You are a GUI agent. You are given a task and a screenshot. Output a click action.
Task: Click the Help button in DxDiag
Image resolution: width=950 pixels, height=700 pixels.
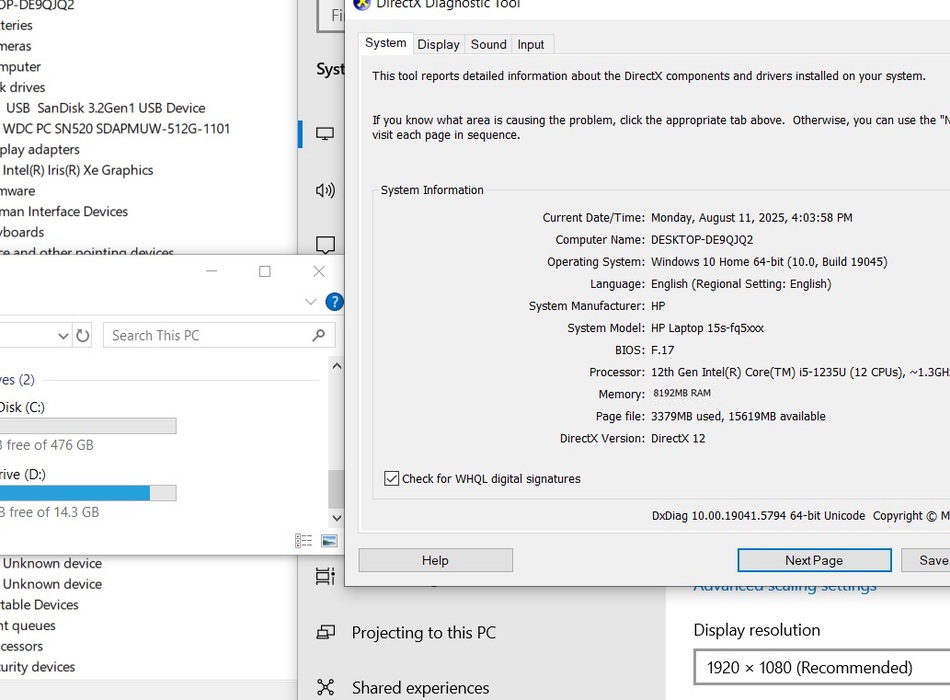(x=435, y=560)
